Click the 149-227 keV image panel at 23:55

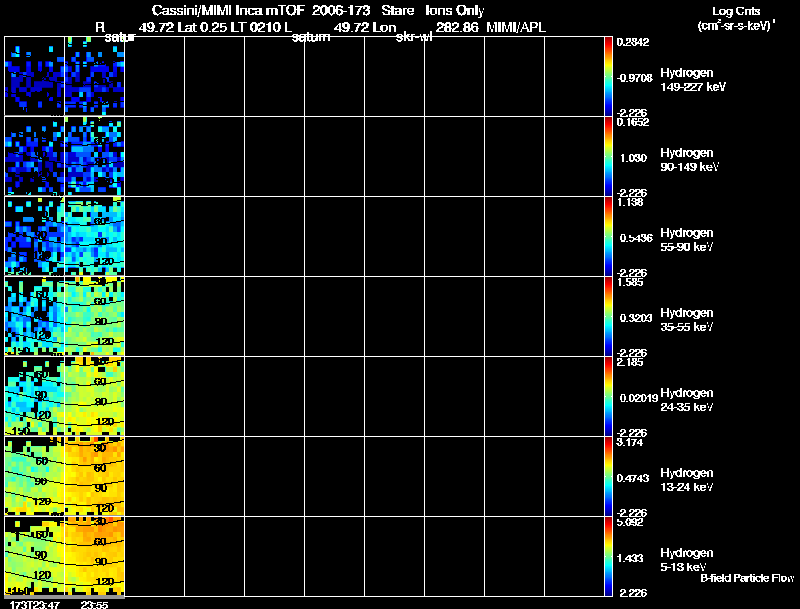(x=95, y=76)
